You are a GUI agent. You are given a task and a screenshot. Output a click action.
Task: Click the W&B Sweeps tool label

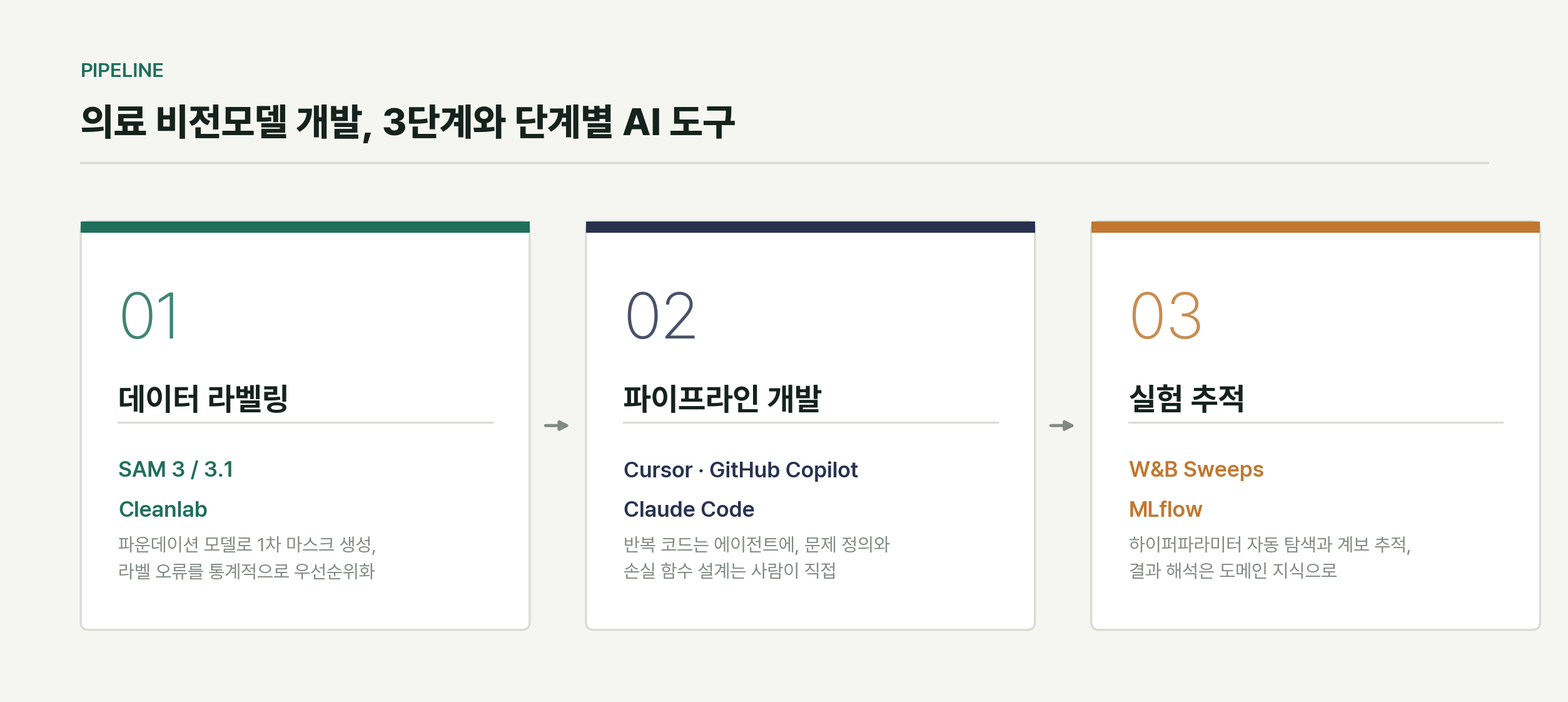pos(1196,469)
